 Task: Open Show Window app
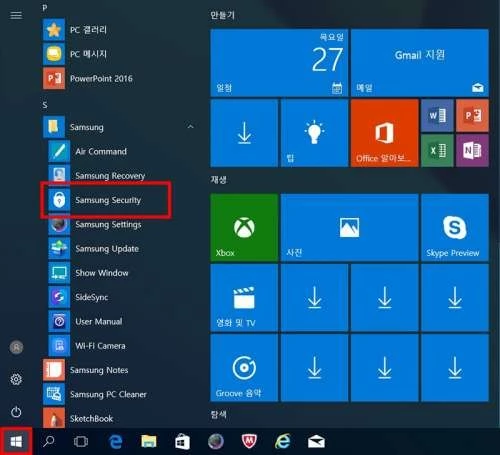[x=123, y=273]
